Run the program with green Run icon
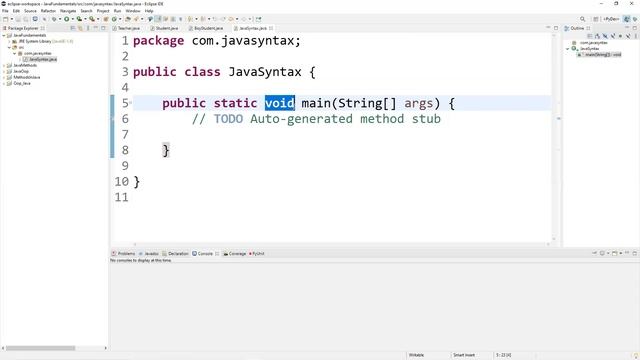This screenshot has height=360, width=640. pyautogui.click(x=67, y=19)
